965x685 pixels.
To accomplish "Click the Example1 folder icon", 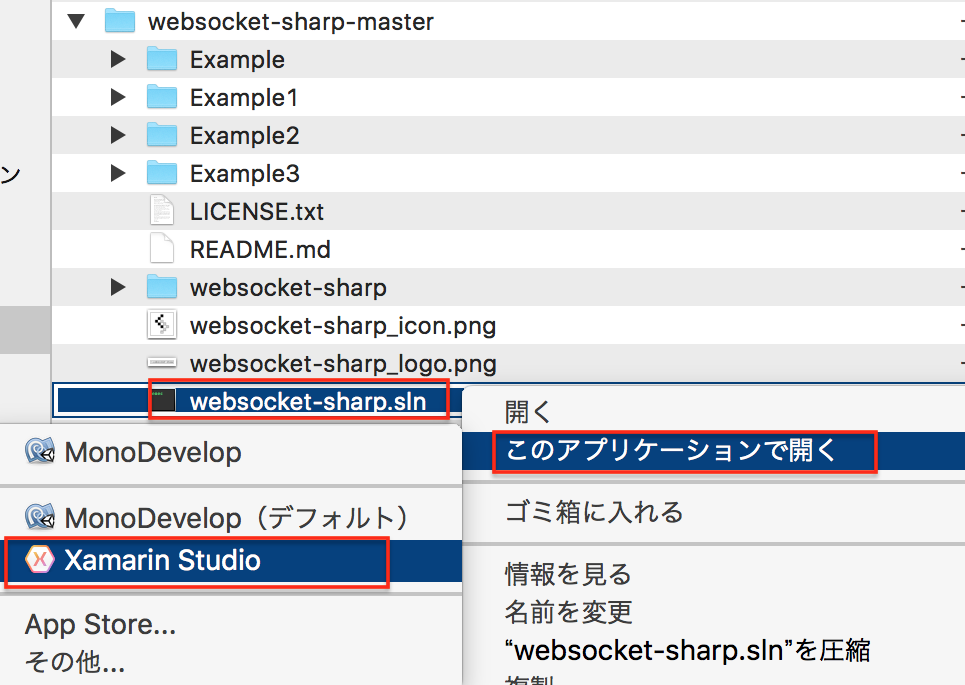I will pos(162,97).
